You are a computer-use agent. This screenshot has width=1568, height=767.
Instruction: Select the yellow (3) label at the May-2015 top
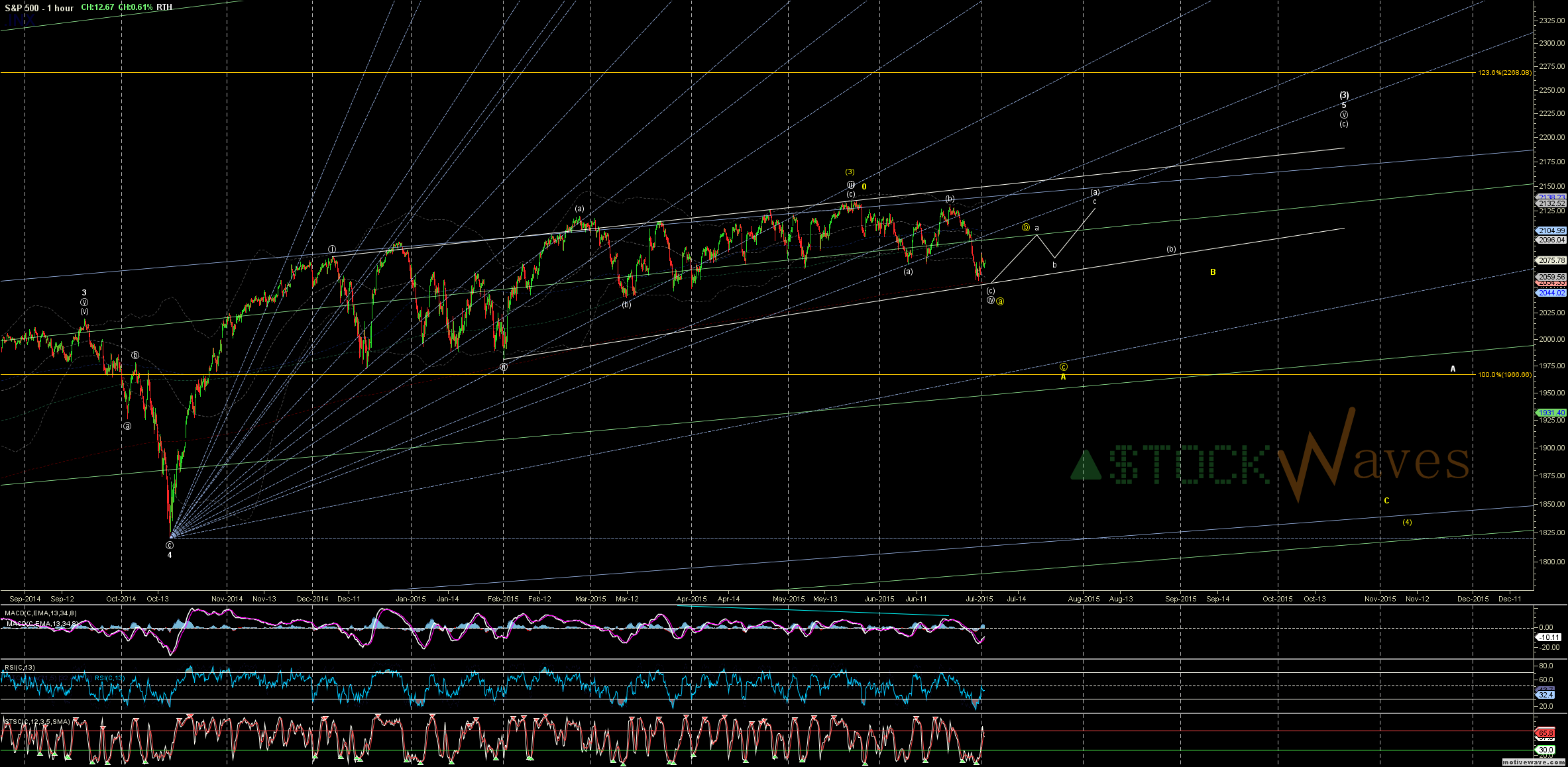point(850,172)
